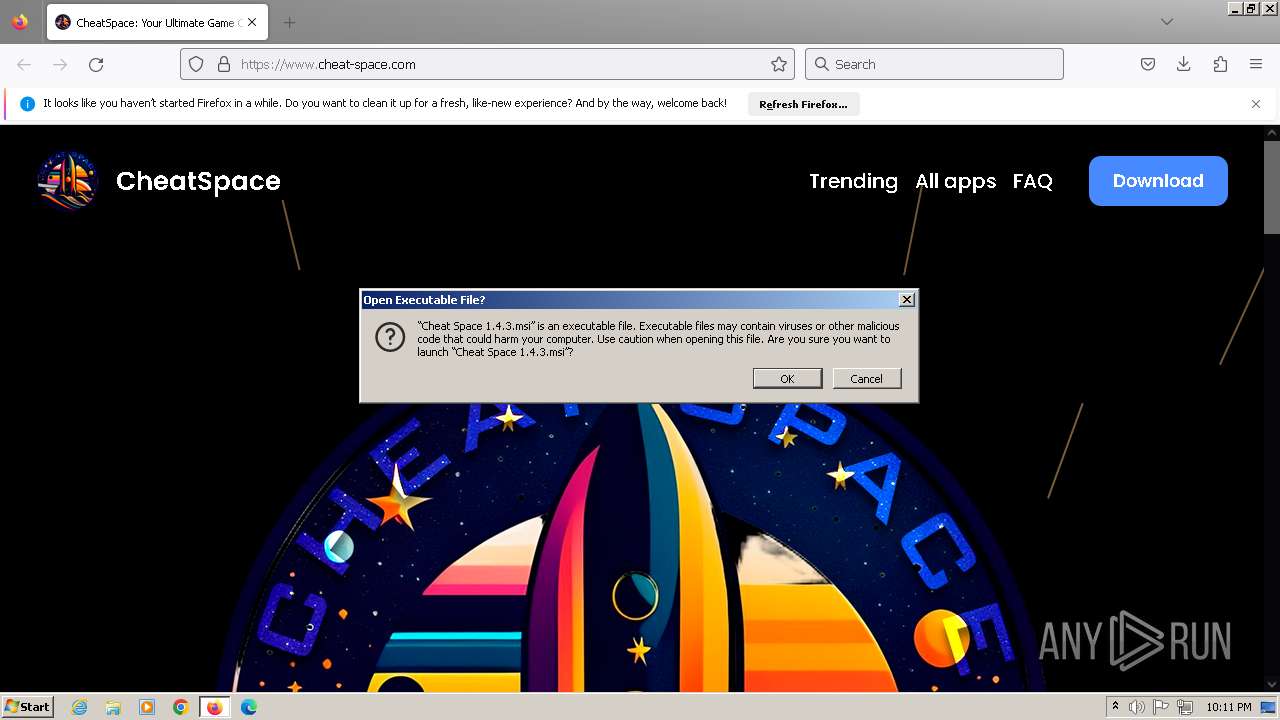This screenshot has height=720, width=1280.
Task: Reload the page with the refresh icon
Action: pyautogui.click(x=96, y=64)
